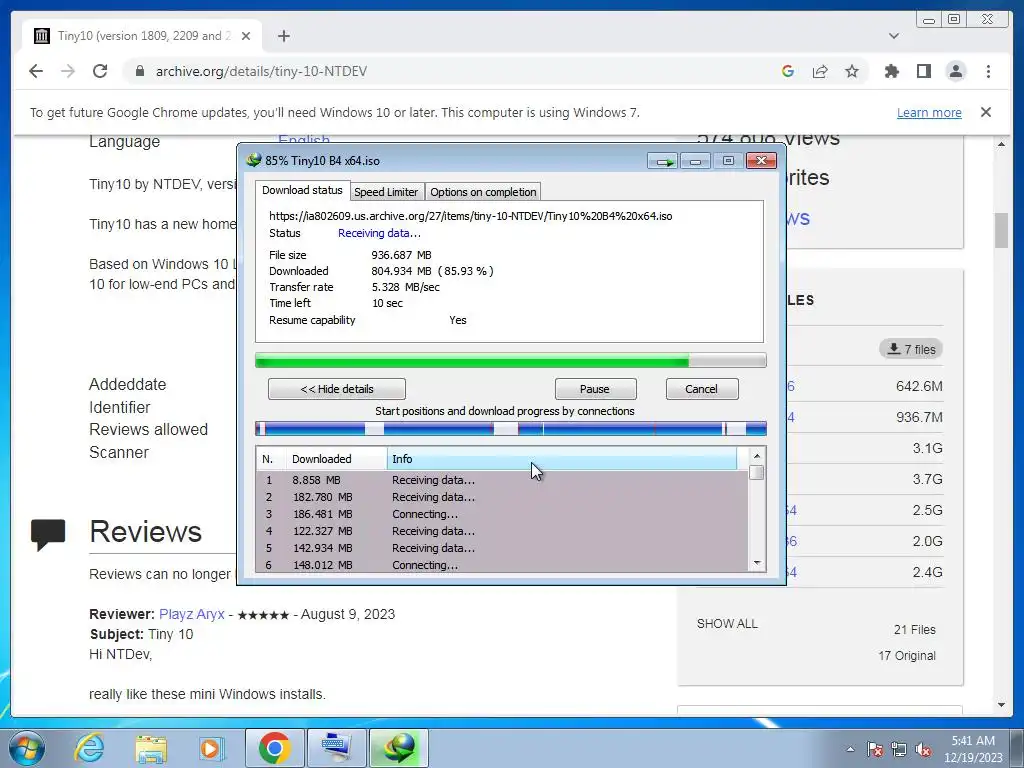The height and width of the screenshot is (768, 1024).
Task: Toggle the Chrome side panel icon
Action: tap(923, 71)
